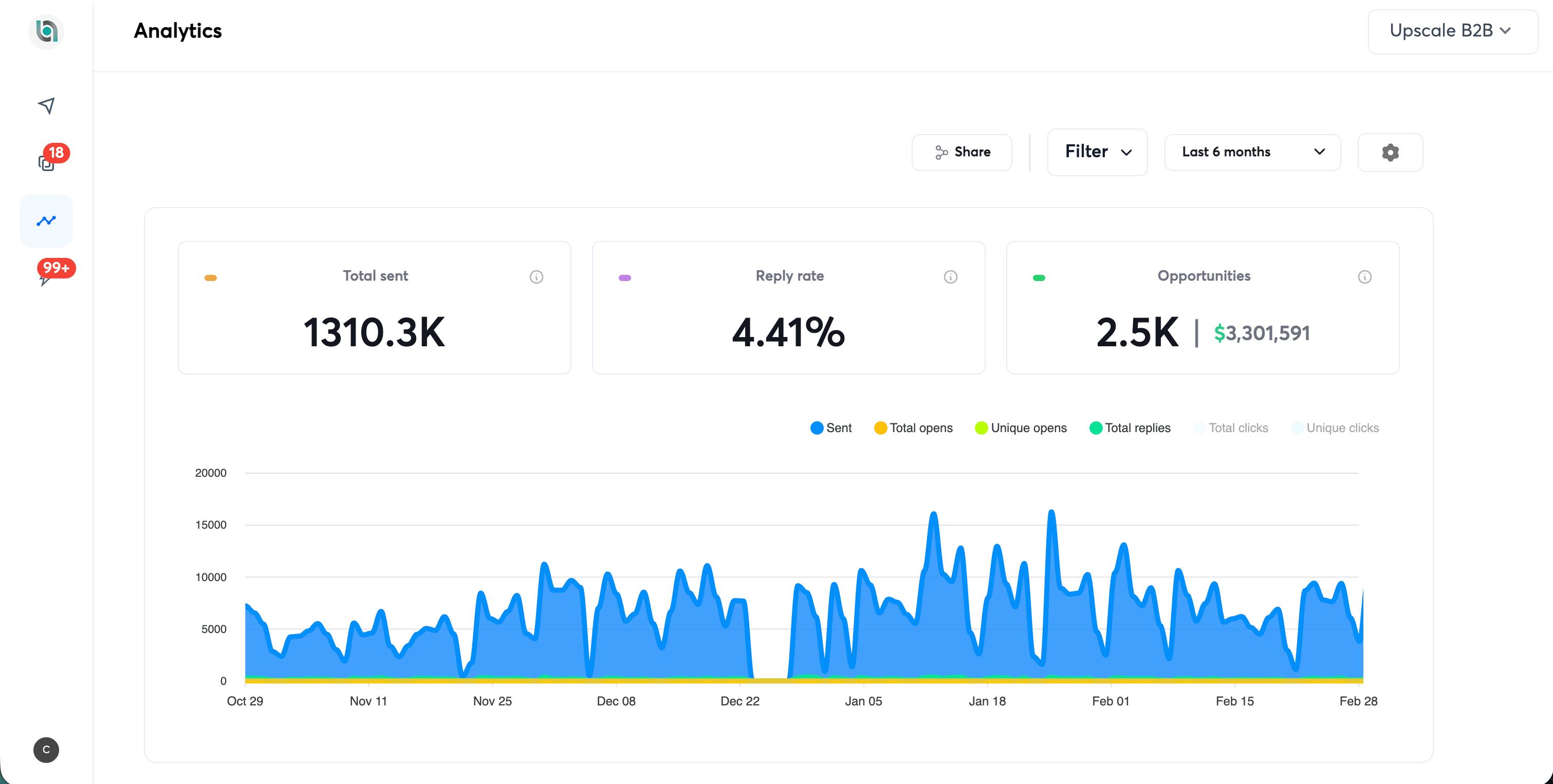Toggle the Total opens legend item
Image resolution: width=1553 pixels, height=784 pixels.
click(x=913, y=428)
